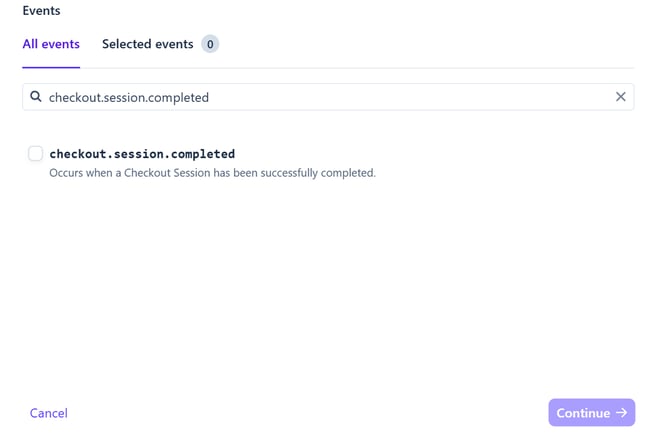670x444 pixels.
Task: Click the divider line below the tabs
Action: tap(400, 68)
